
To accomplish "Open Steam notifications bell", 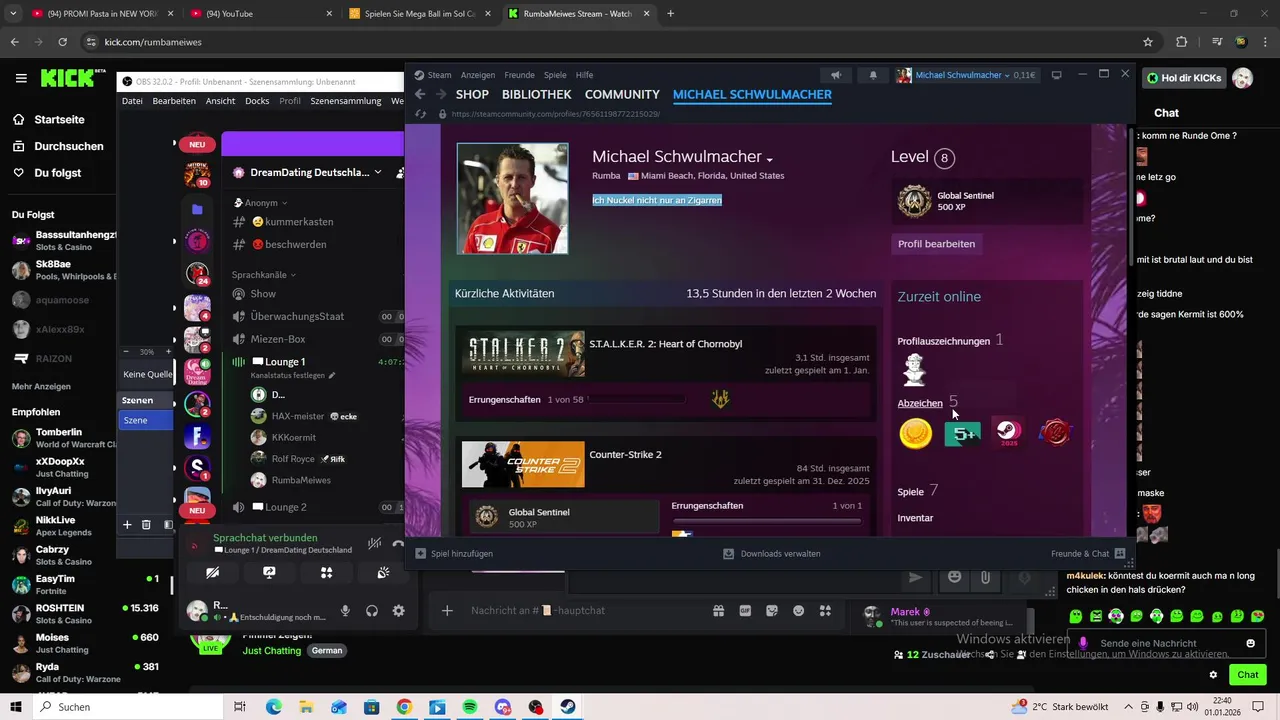I will 872,75.
